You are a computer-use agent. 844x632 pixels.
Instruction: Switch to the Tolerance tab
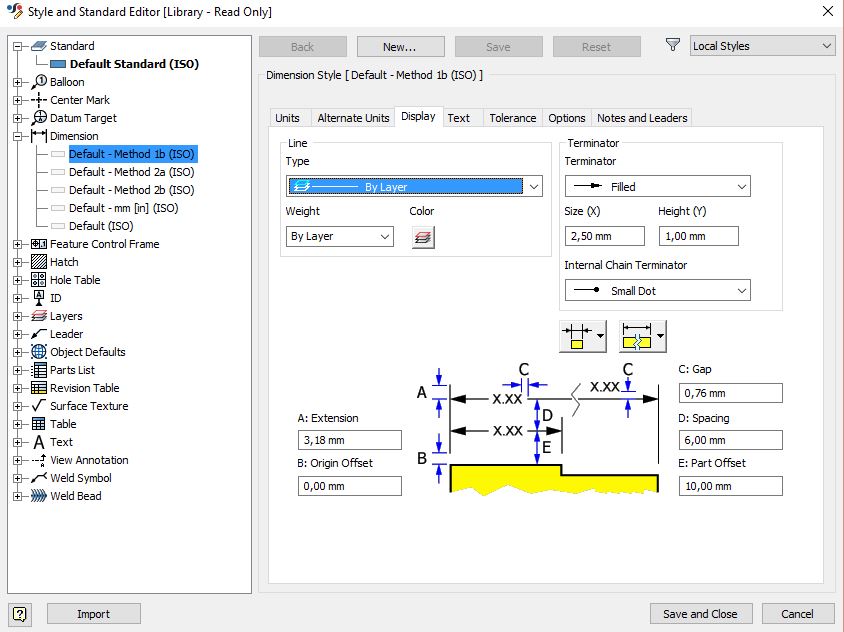pyautogui.click(x=512, y=118)
